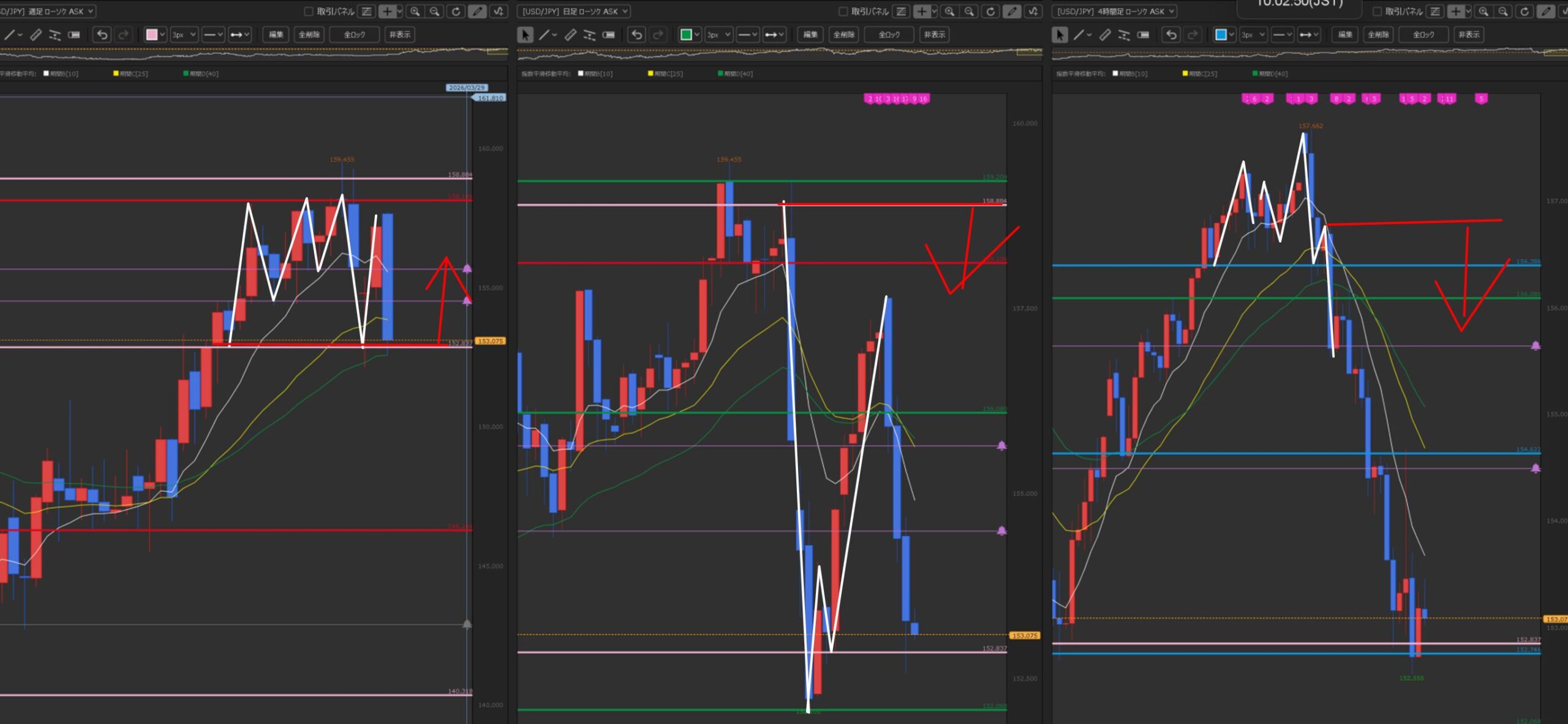Zoom out on the weekly chart
Image resolution: width=1568 pixels, height=724 pixels.
point(434,11)
